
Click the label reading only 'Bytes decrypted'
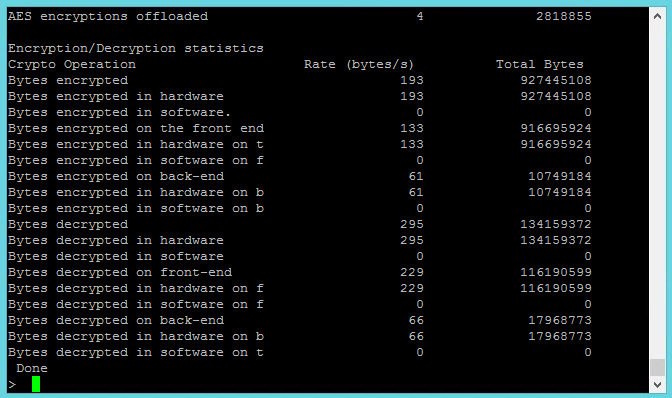tap(68, 224)
